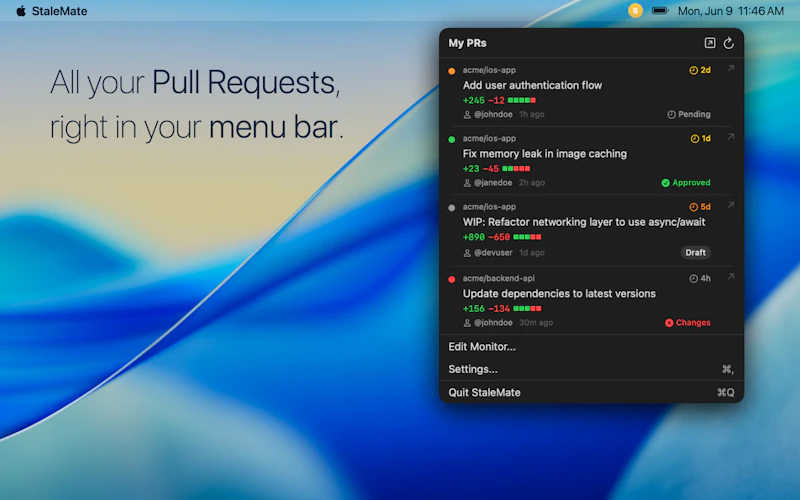Select Update dependencies to latest versions title
The width and height of the screenshot is (800, 500).
559,293
